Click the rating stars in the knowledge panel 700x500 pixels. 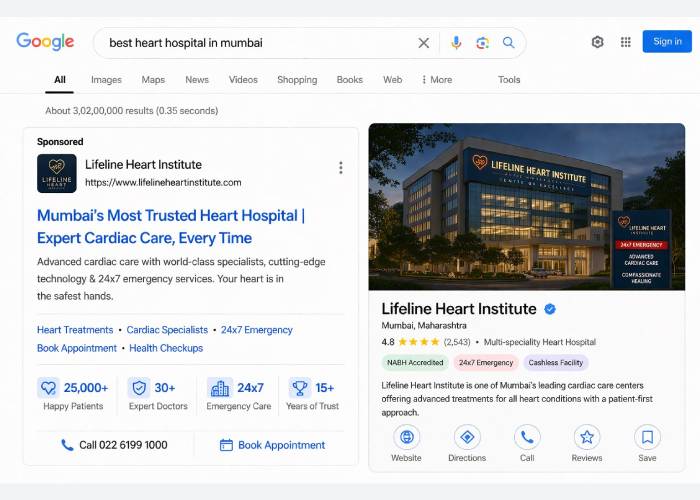419,342
